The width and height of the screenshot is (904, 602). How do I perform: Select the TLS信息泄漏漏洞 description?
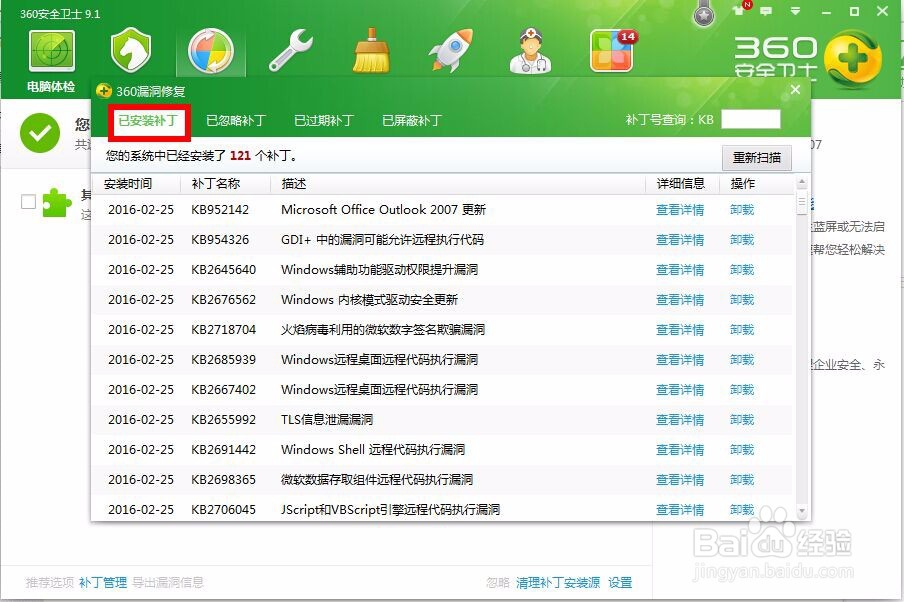tap(327, 420)
